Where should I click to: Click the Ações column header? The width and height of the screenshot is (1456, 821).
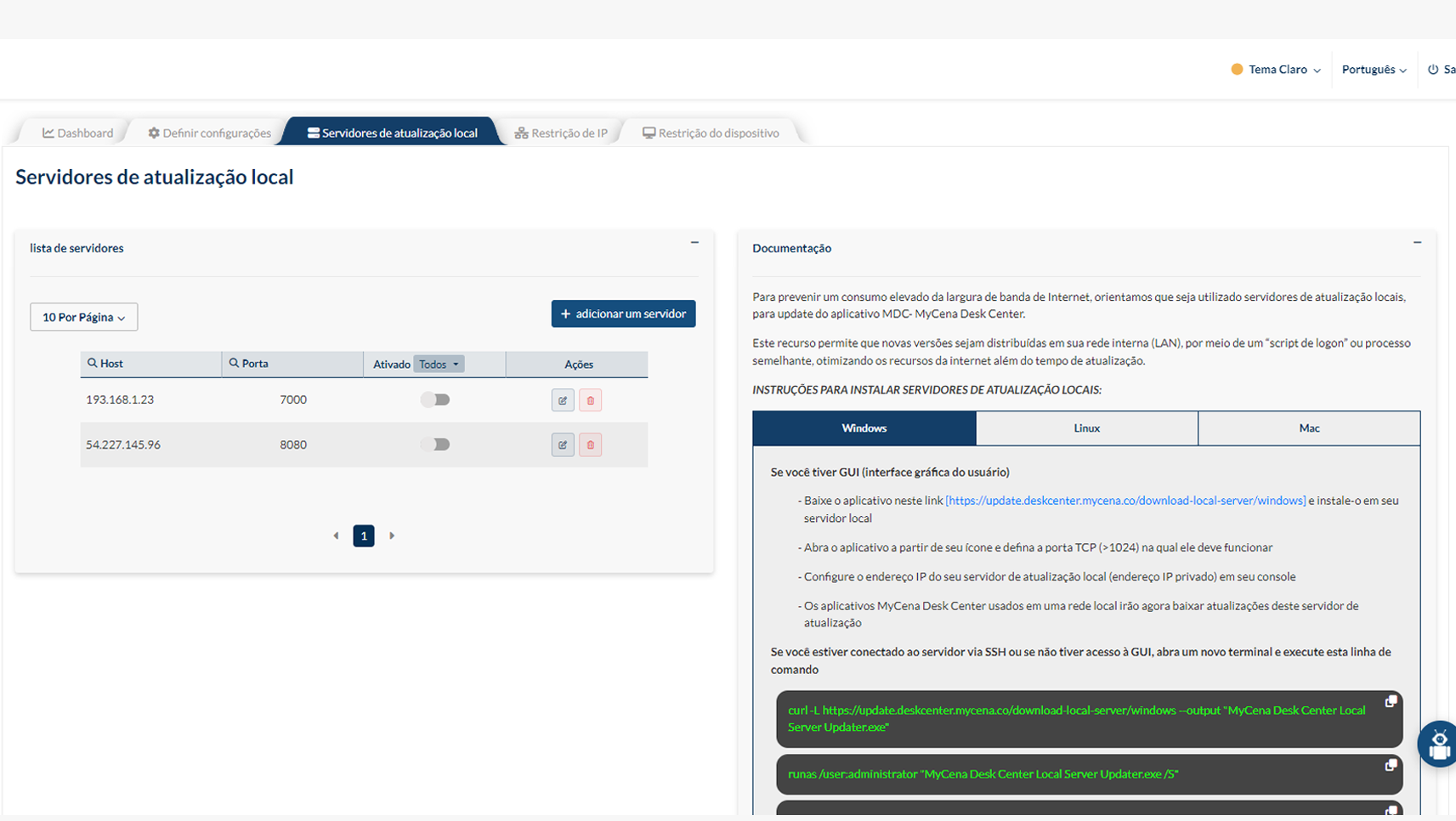(x=578, y=364)
